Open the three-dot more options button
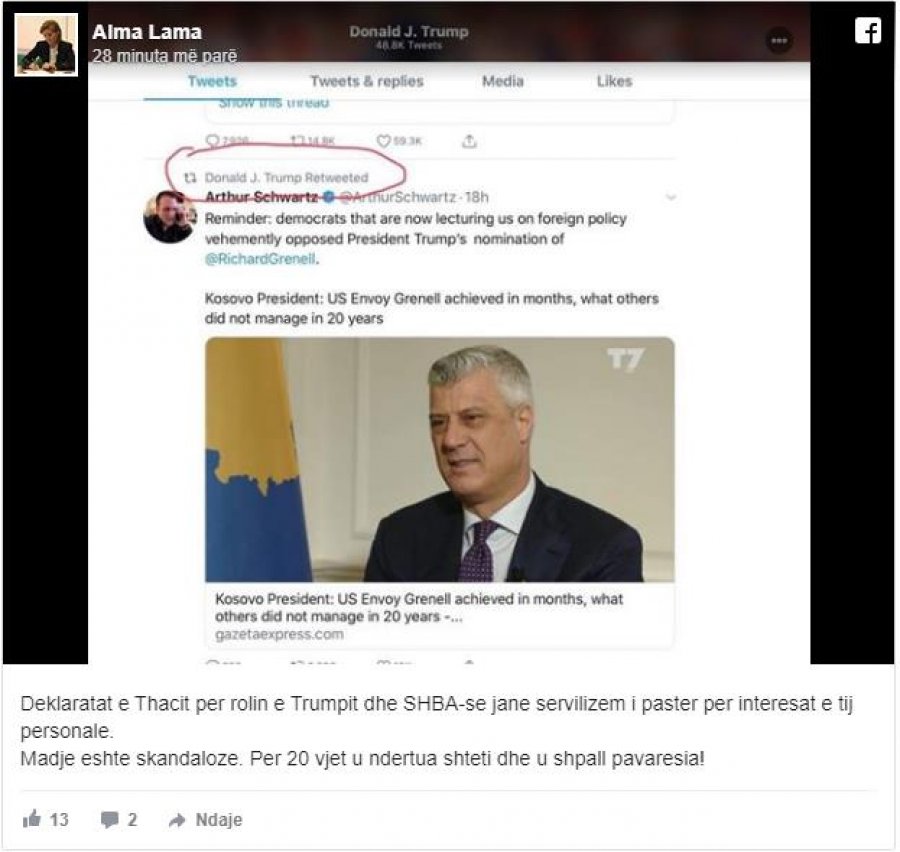The width and height of the screenshot is (900, 852). click(779, 41)
